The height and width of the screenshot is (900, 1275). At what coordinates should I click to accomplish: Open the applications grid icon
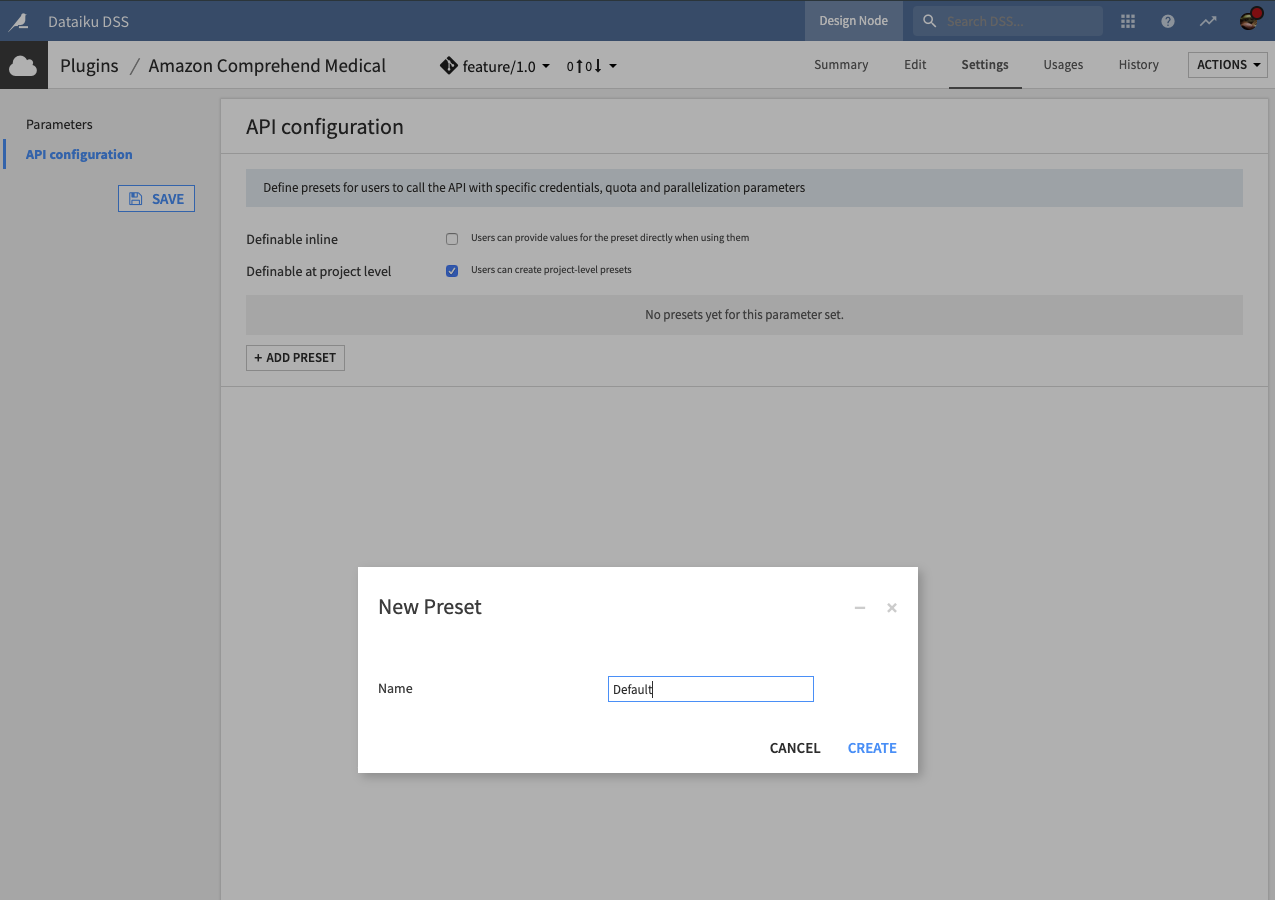[1127, 20]
